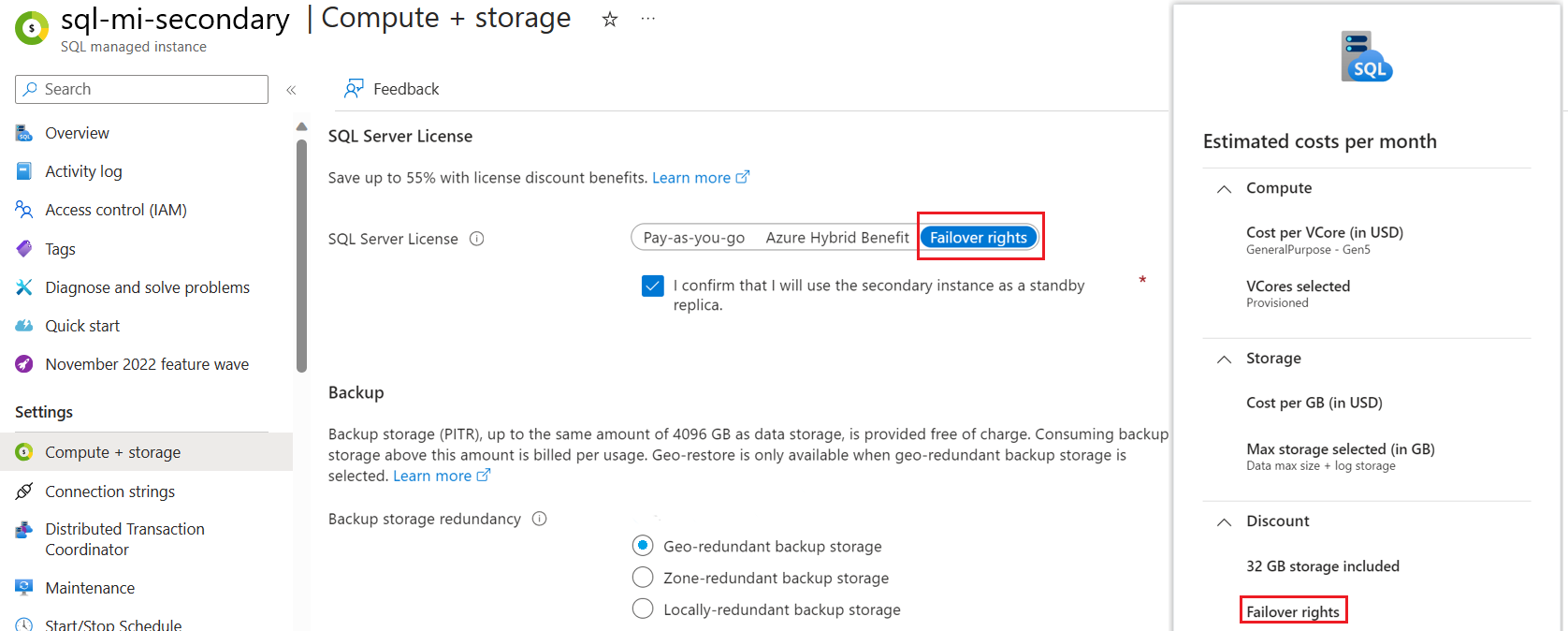Select Zone-redundant backup storage option
Viewport: 1568px width, 631px height.
pyautogui.click(x=643, y=578)
